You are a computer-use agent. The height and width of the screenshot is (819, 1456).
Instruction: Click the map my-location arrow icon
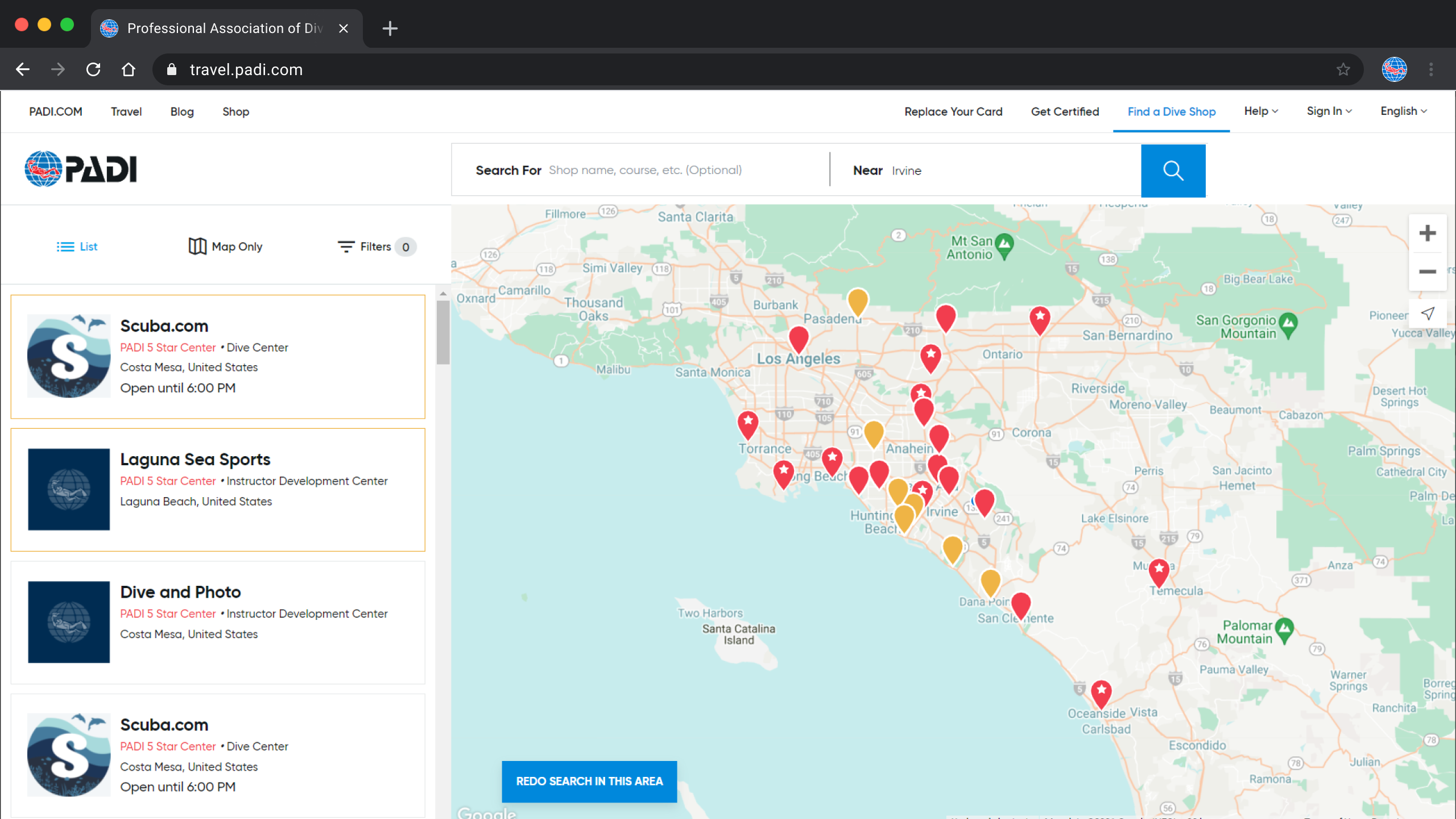coord(1427,313)
